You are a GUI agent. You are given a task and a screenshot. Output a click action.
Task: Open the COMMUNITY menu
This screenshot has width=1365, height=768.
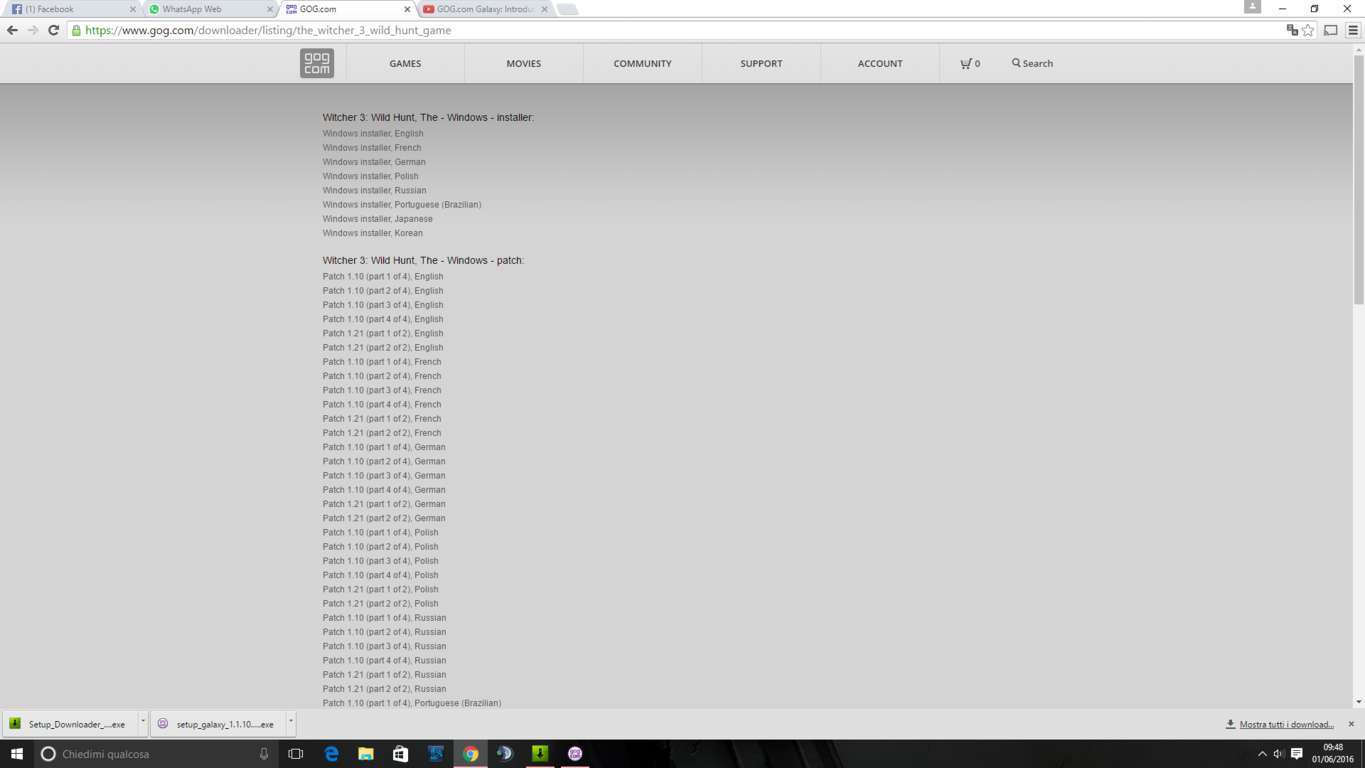(x=642, y=63)
